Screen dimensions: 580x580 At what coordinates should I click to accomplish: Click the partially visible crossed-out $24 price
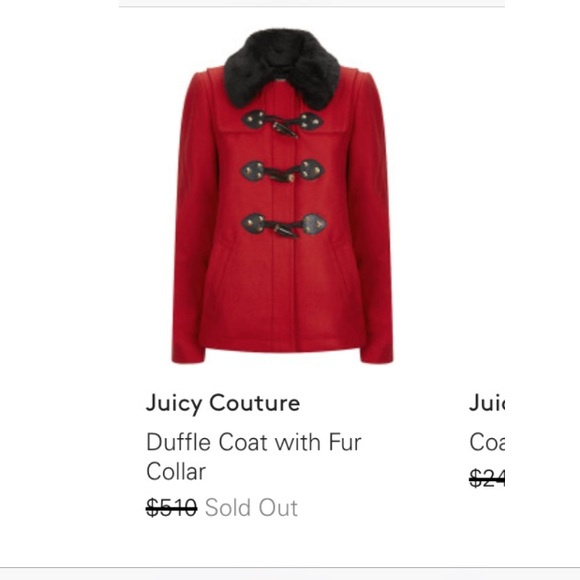point(487,478)
